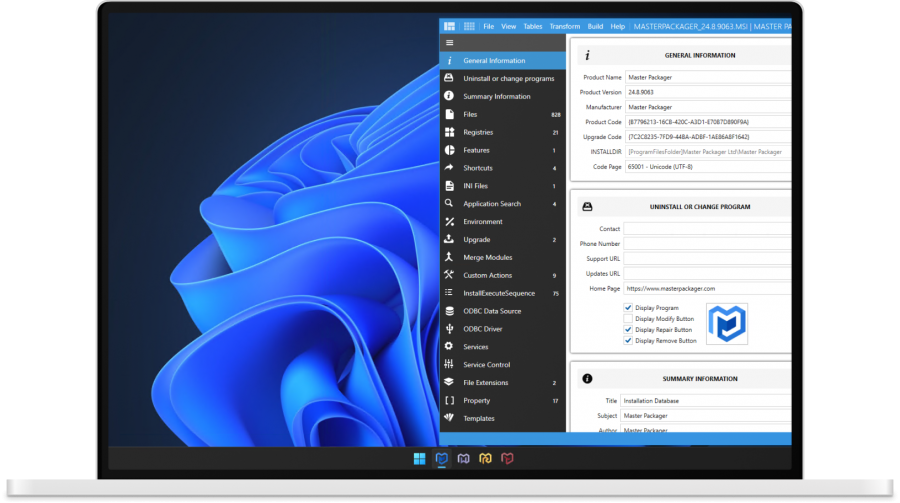Click the Service Control sliders icon

(449, 364)
